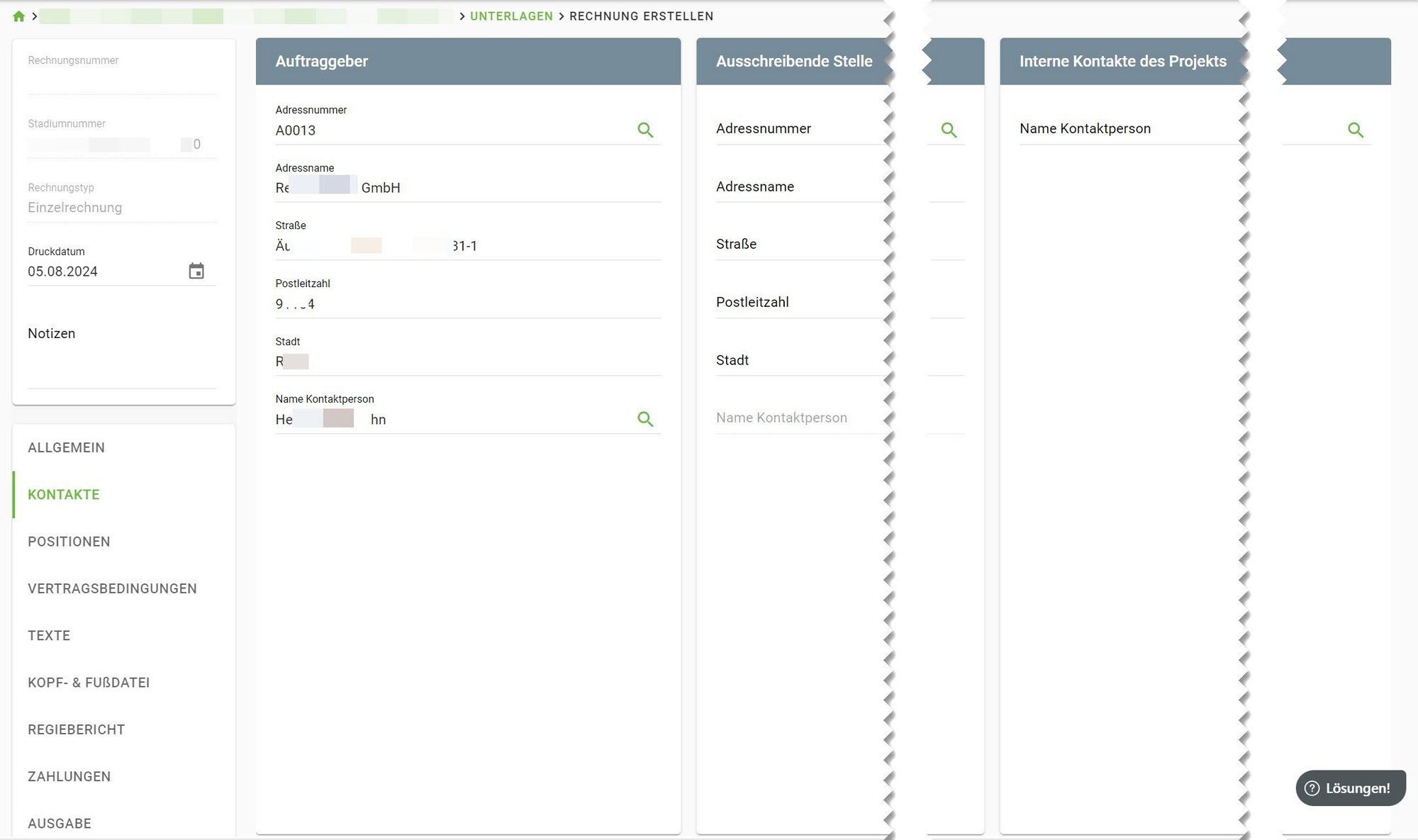The width and height of the screenshot is (1418, 840).
Task: Search Name Kontaktperson under Interne Kontakte
Action: [x=1355, y=130]
